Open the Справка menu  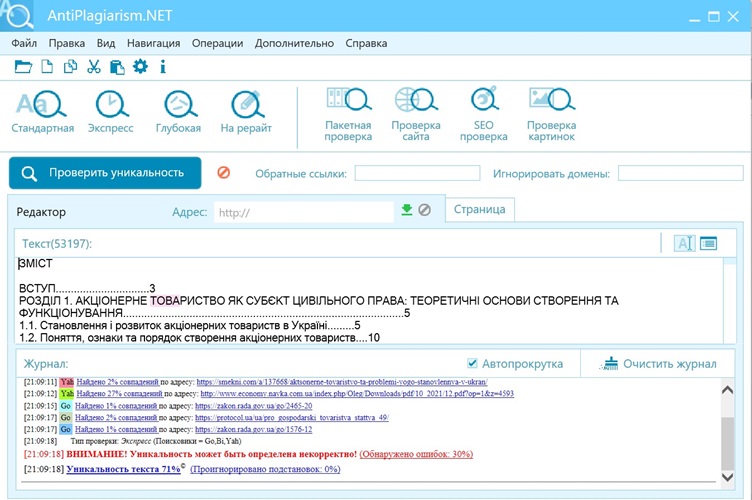[x=366, y=43]
